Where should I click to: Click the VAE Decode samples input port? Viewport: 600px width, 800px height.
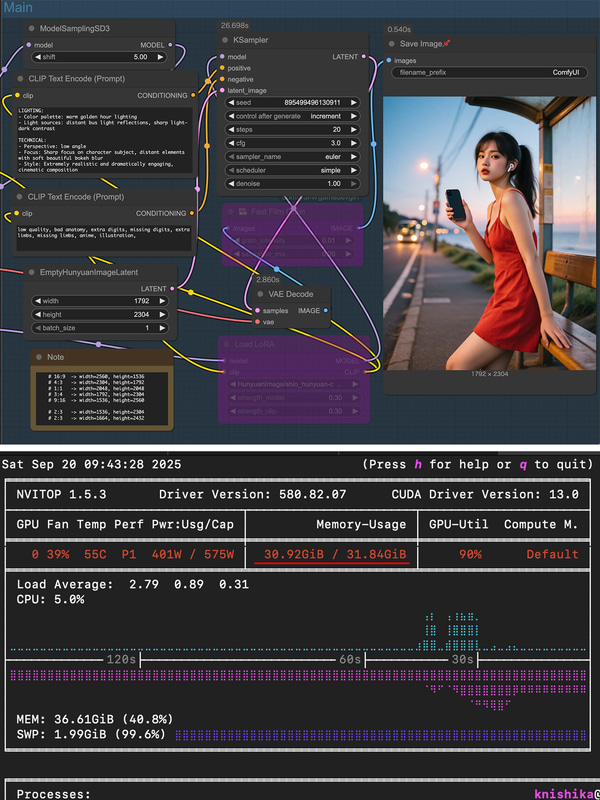(258, 310)
